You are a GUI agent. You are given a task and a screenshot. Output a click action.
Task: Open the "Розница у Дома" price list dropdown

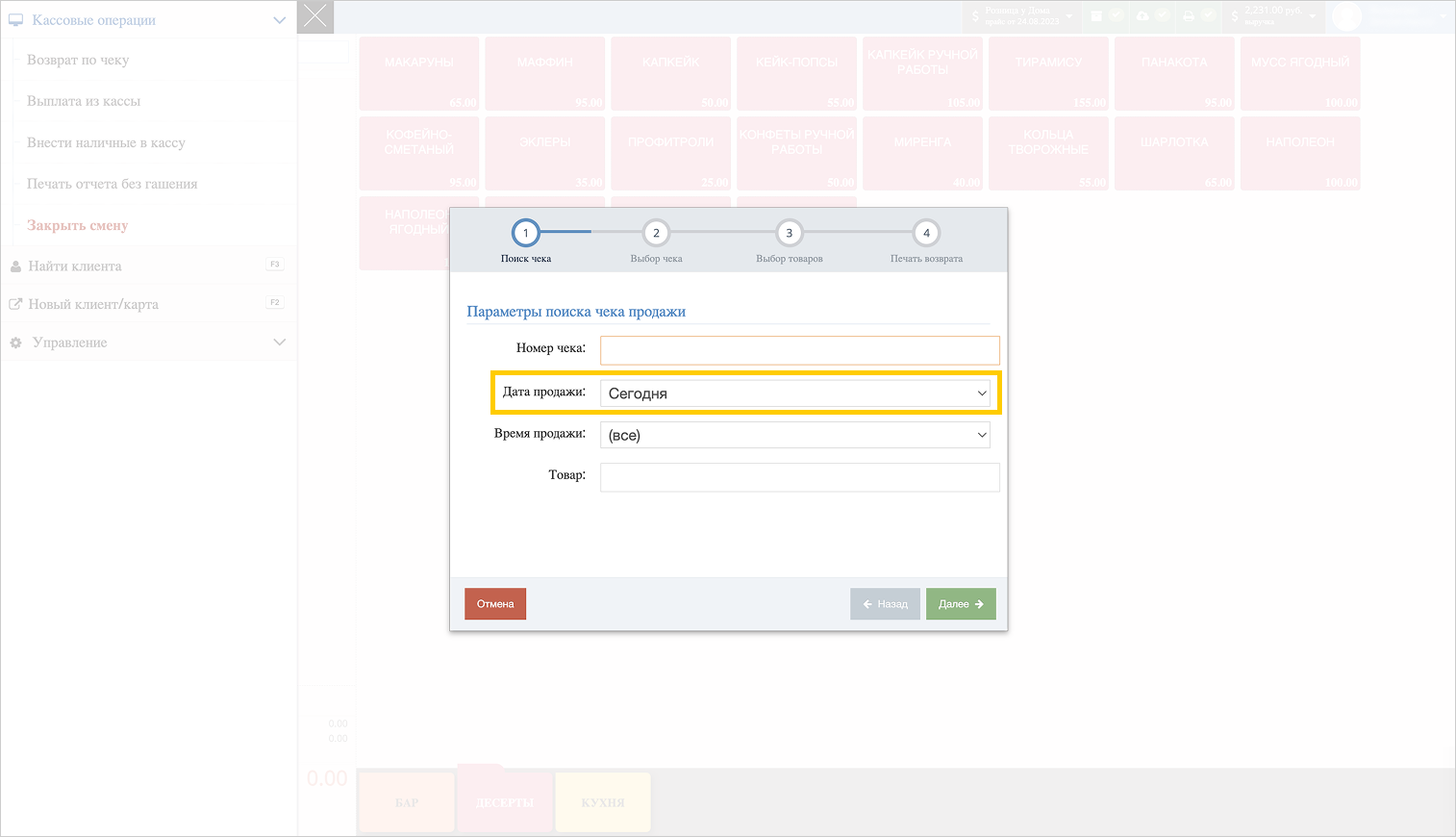click(x=1023, y=16)
